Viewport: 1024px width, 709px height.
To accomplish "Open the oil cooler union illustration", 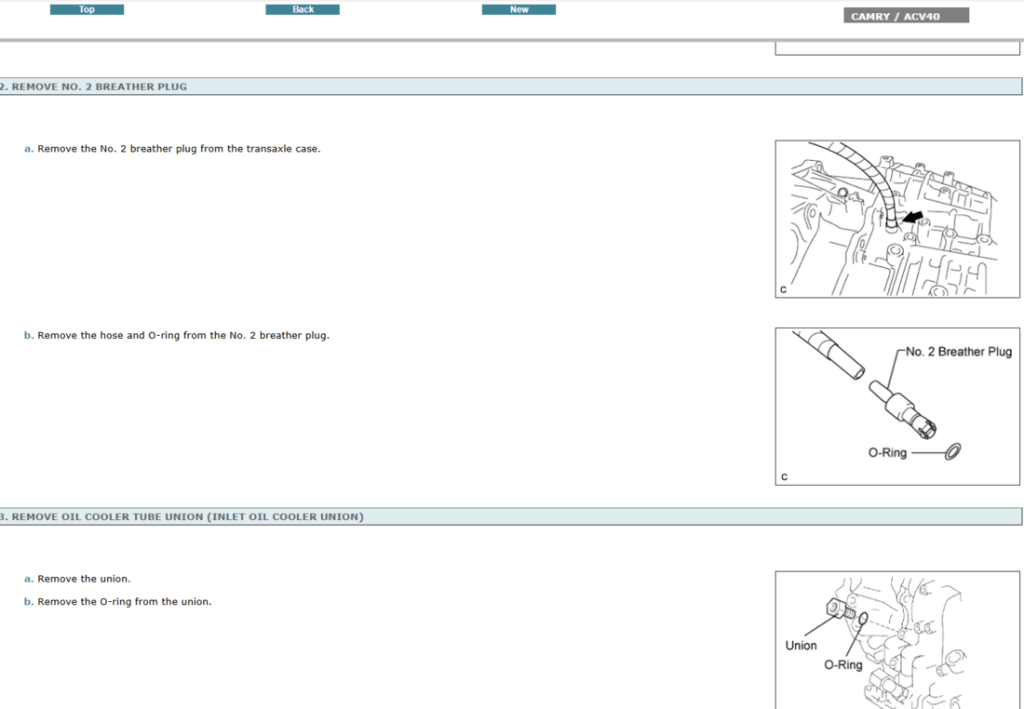I will point(896,640).
